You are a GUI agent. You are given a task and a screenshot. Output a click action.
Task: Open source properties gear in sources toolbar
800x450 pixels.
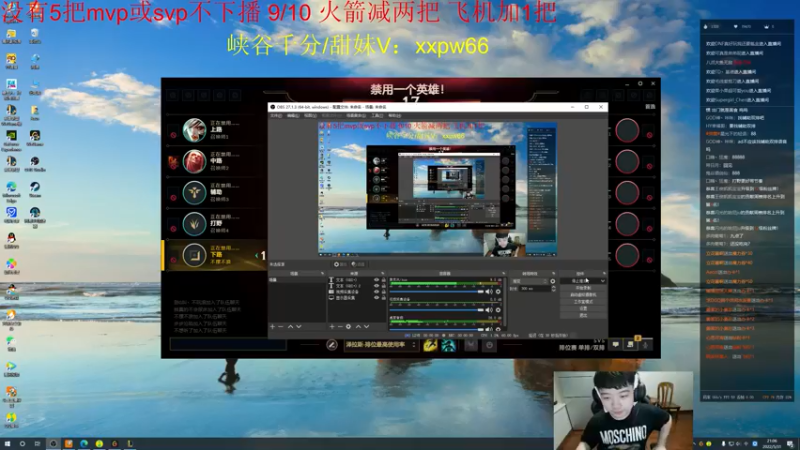click(348, 327)
